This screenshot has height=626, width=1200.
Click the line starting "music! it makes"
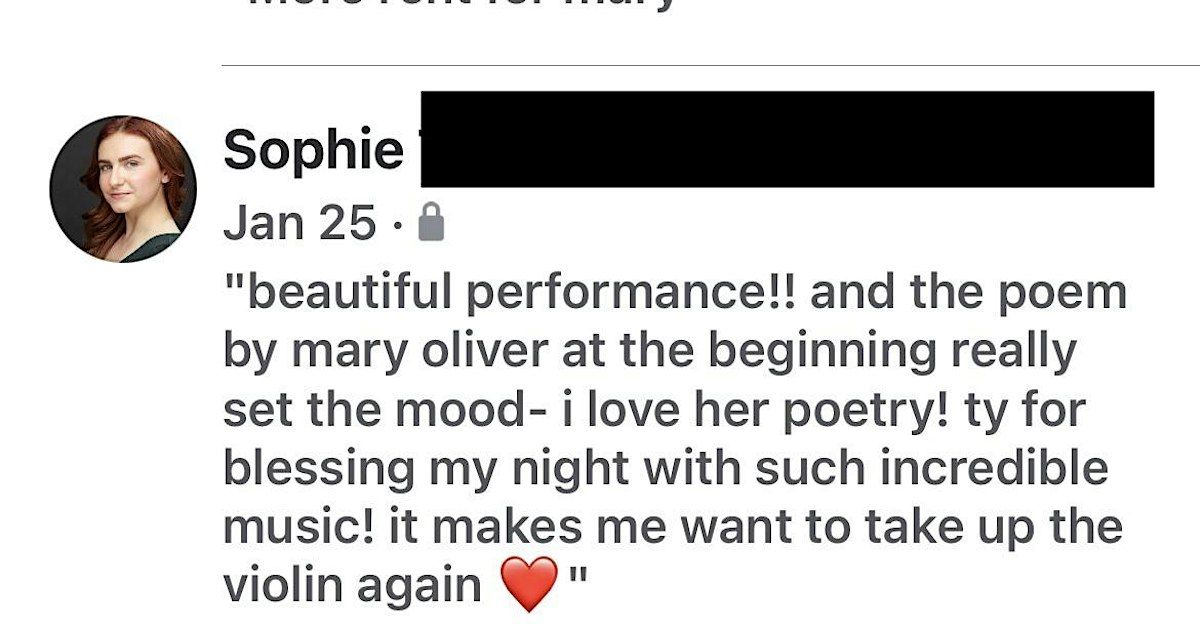point(673,527)
